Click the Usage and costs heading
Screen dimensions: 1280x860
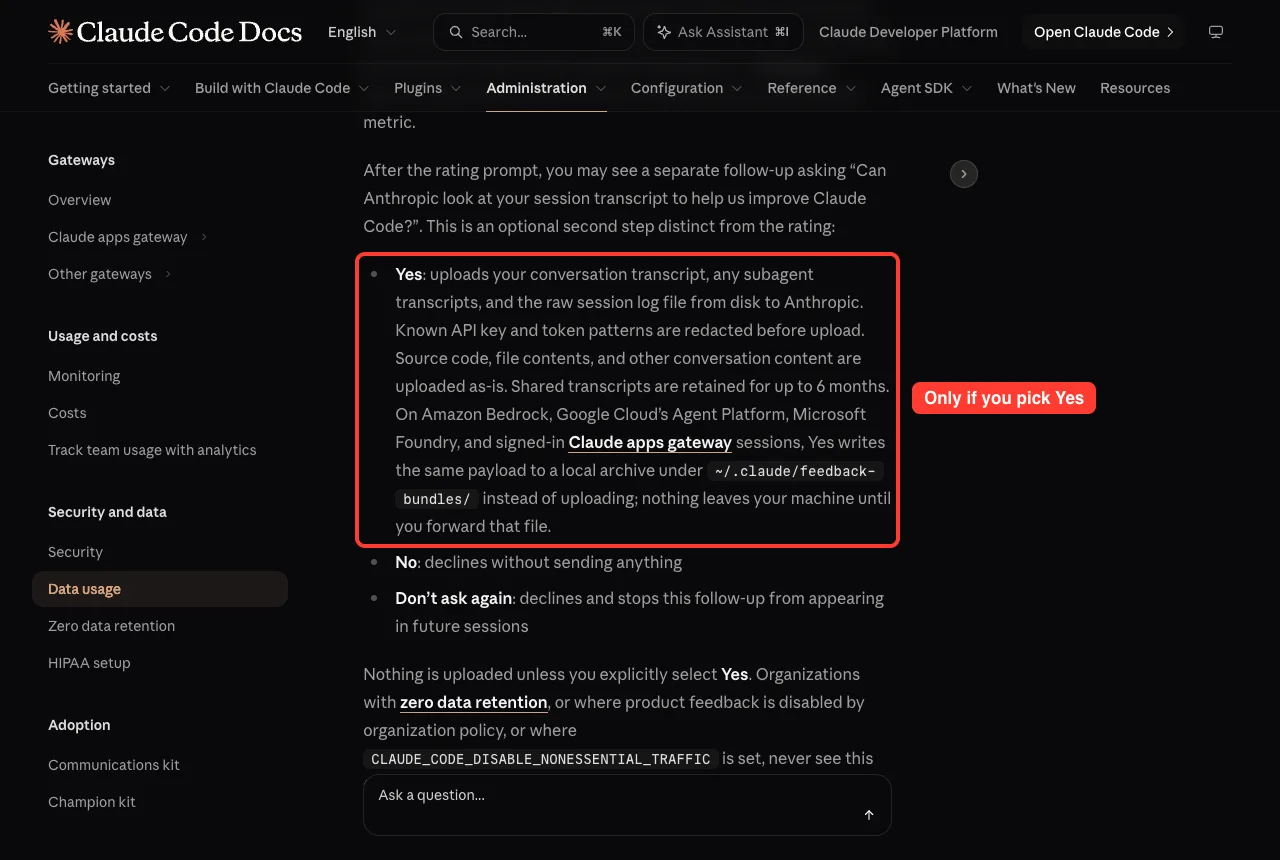click(103, 336)
